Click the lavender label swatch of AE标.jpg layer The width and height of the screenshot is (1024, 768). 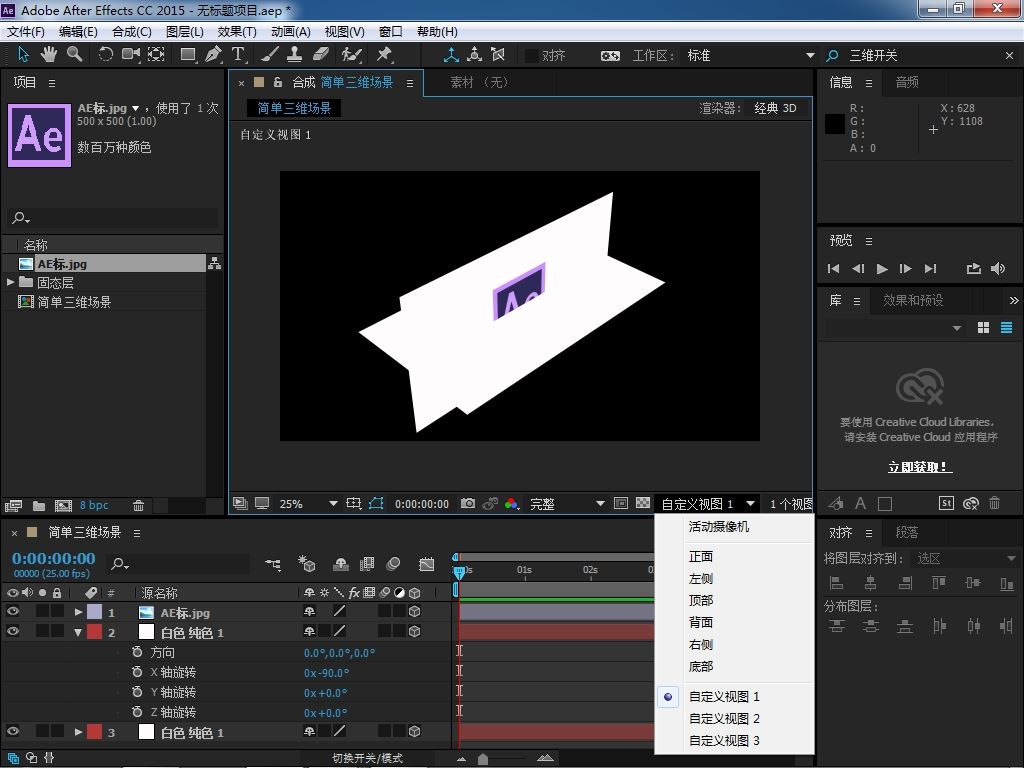95,612
